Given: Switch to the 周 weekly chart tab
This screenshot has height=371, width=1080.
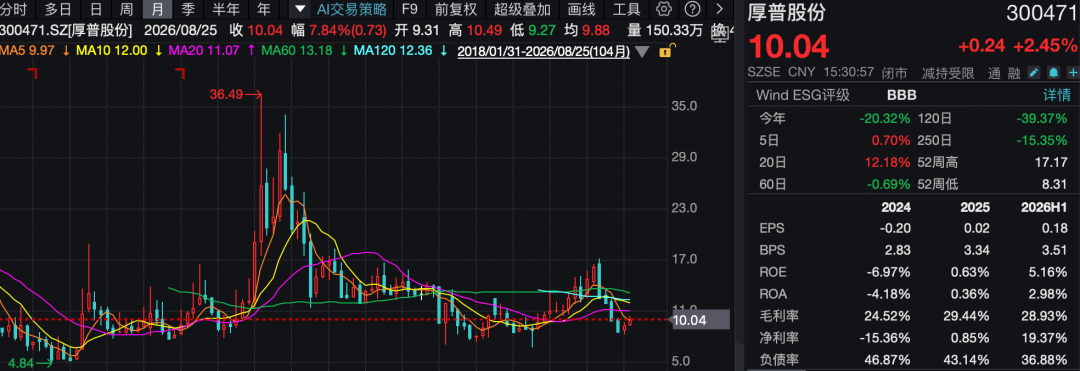Looking at the screenshot, I should coord(126,10).
